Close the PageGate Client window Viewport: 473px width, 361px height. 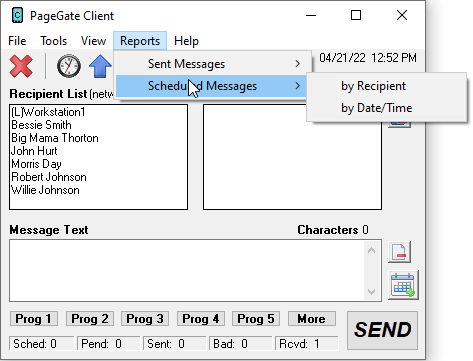(402, 15)
